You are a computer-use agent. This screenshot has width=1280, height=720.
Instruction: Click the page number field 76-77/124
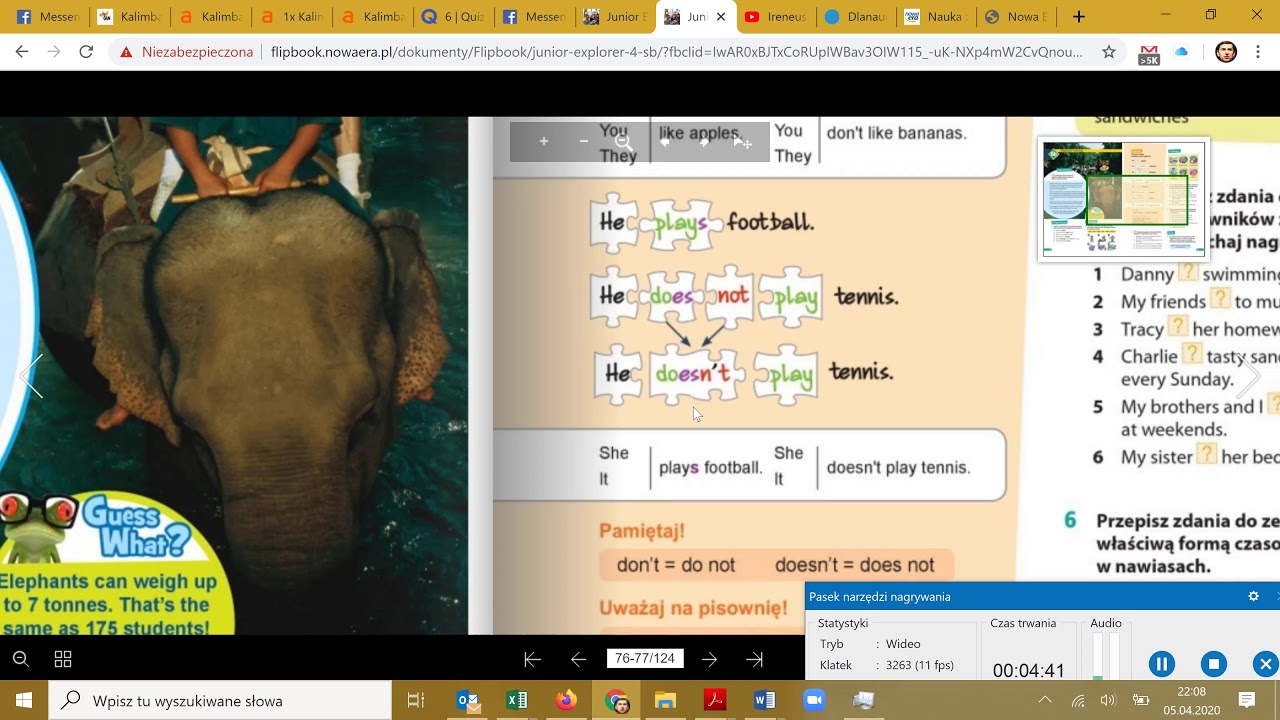point(645,658)
